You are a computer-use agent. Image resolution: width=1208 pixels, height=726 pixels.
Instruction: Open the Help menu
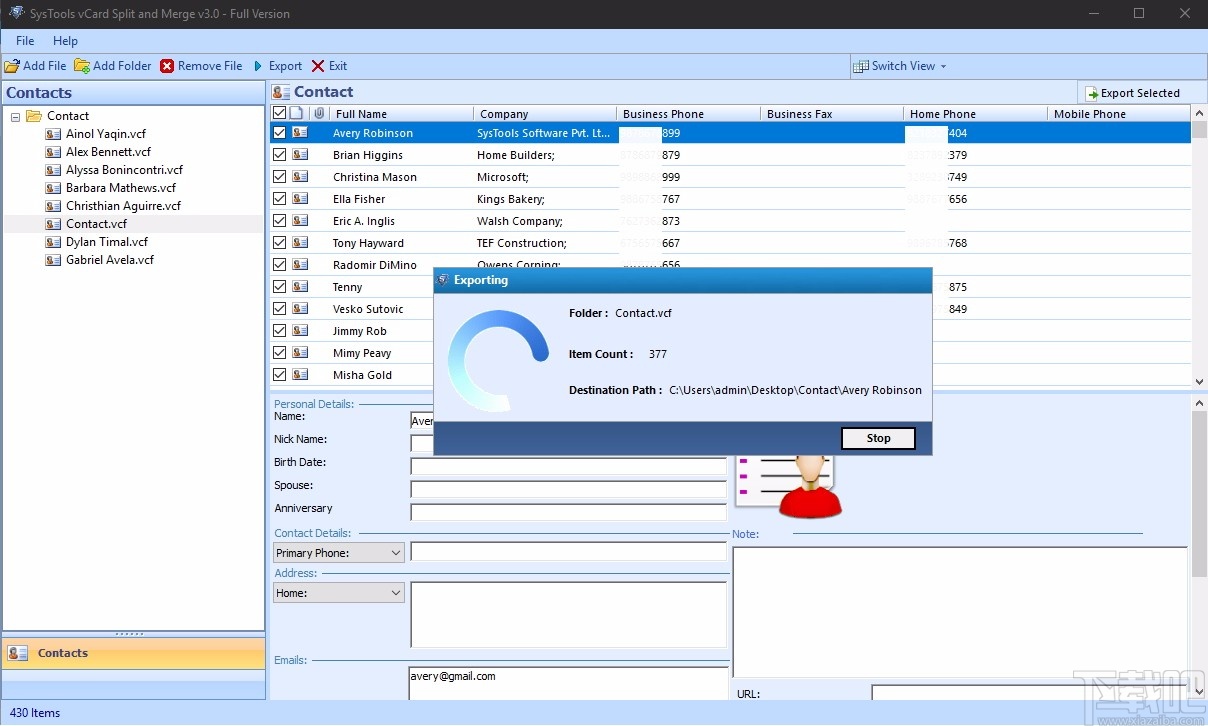[65, 41]
